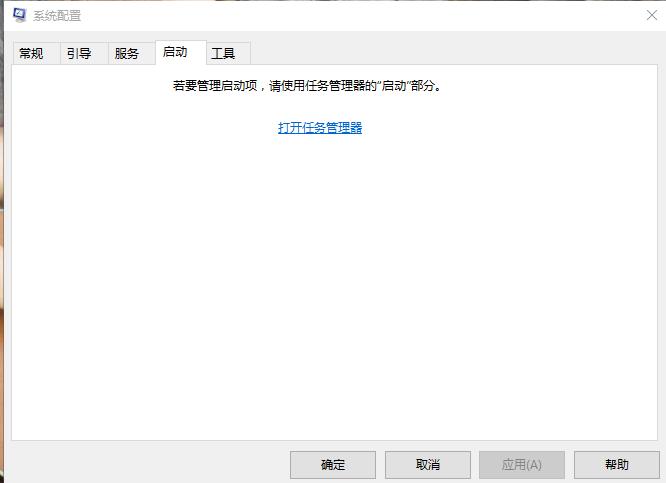The width and height of the screenshot is (666, 483).
Task: Switch to the 常规 tab
Action: point(36,54)
